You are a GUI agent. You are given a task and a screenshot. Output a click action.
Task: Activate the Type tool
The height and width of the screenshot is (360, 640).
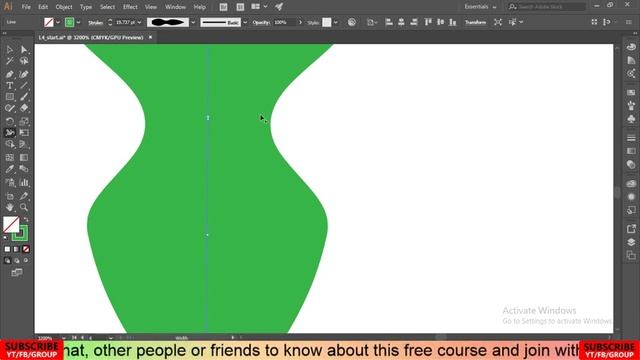10,86
